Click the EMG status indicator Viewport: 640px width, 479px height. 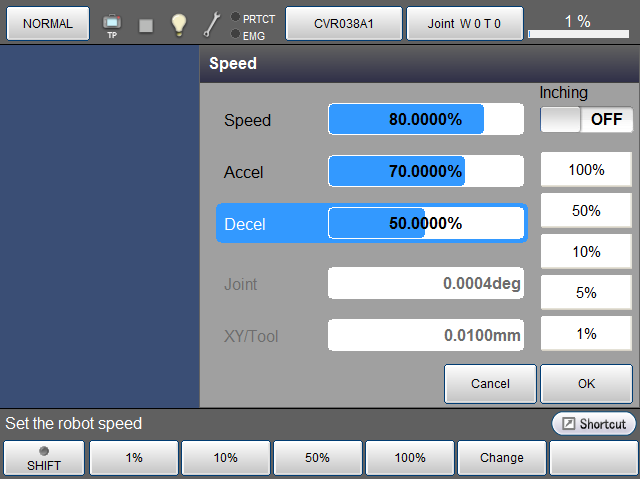248,35
